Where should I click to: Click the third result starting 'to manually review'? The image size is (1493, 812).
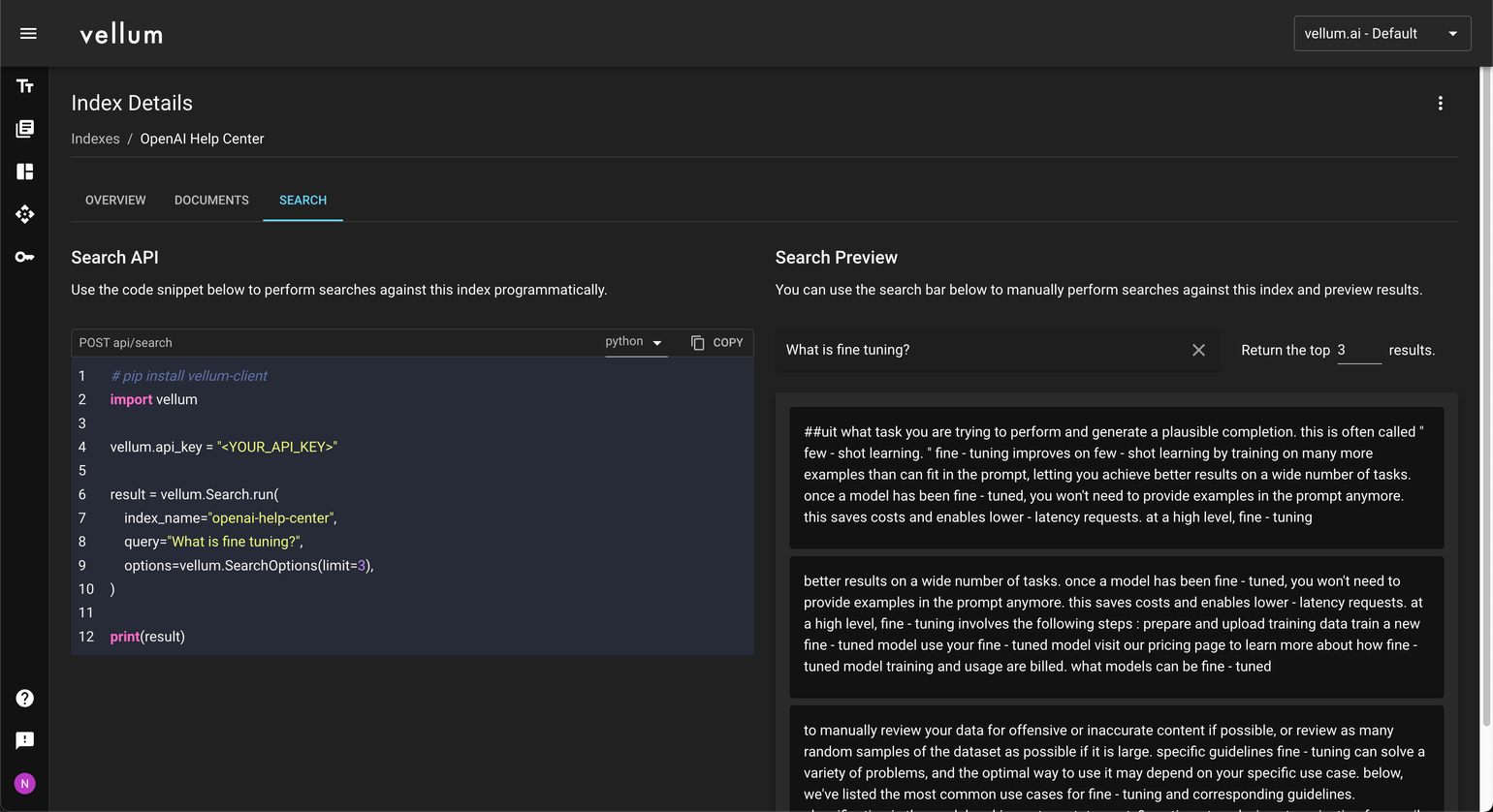[x=1116, y=759]
